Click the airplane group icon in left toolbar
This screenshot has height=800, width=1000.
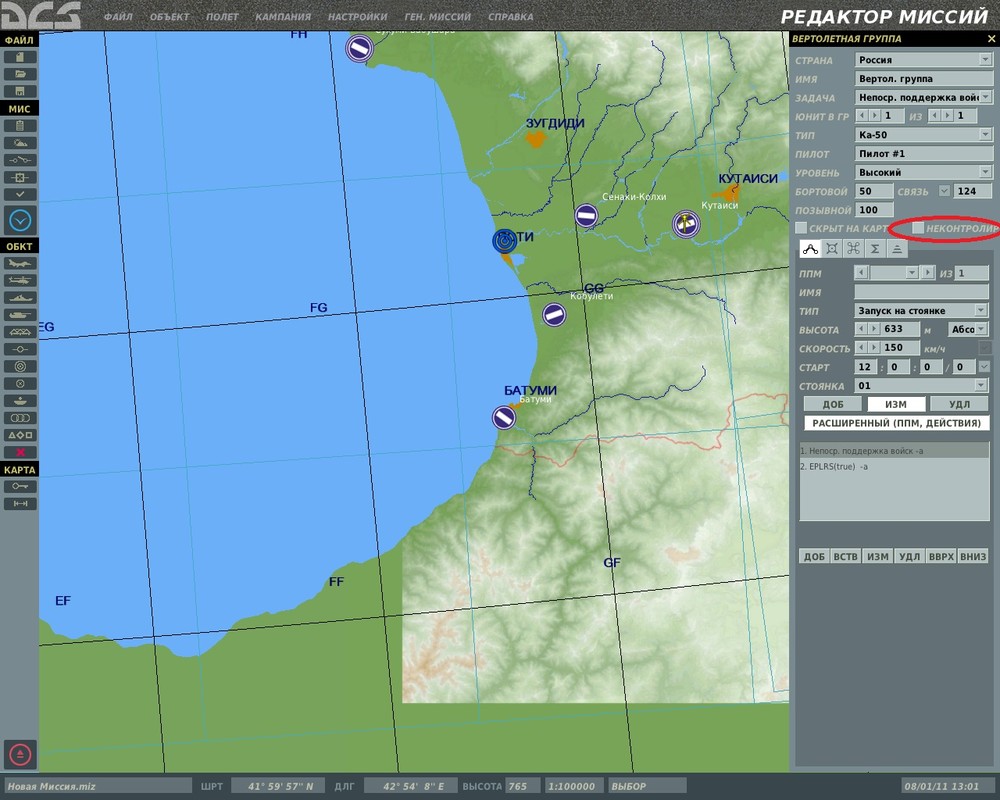coord(20,263)
